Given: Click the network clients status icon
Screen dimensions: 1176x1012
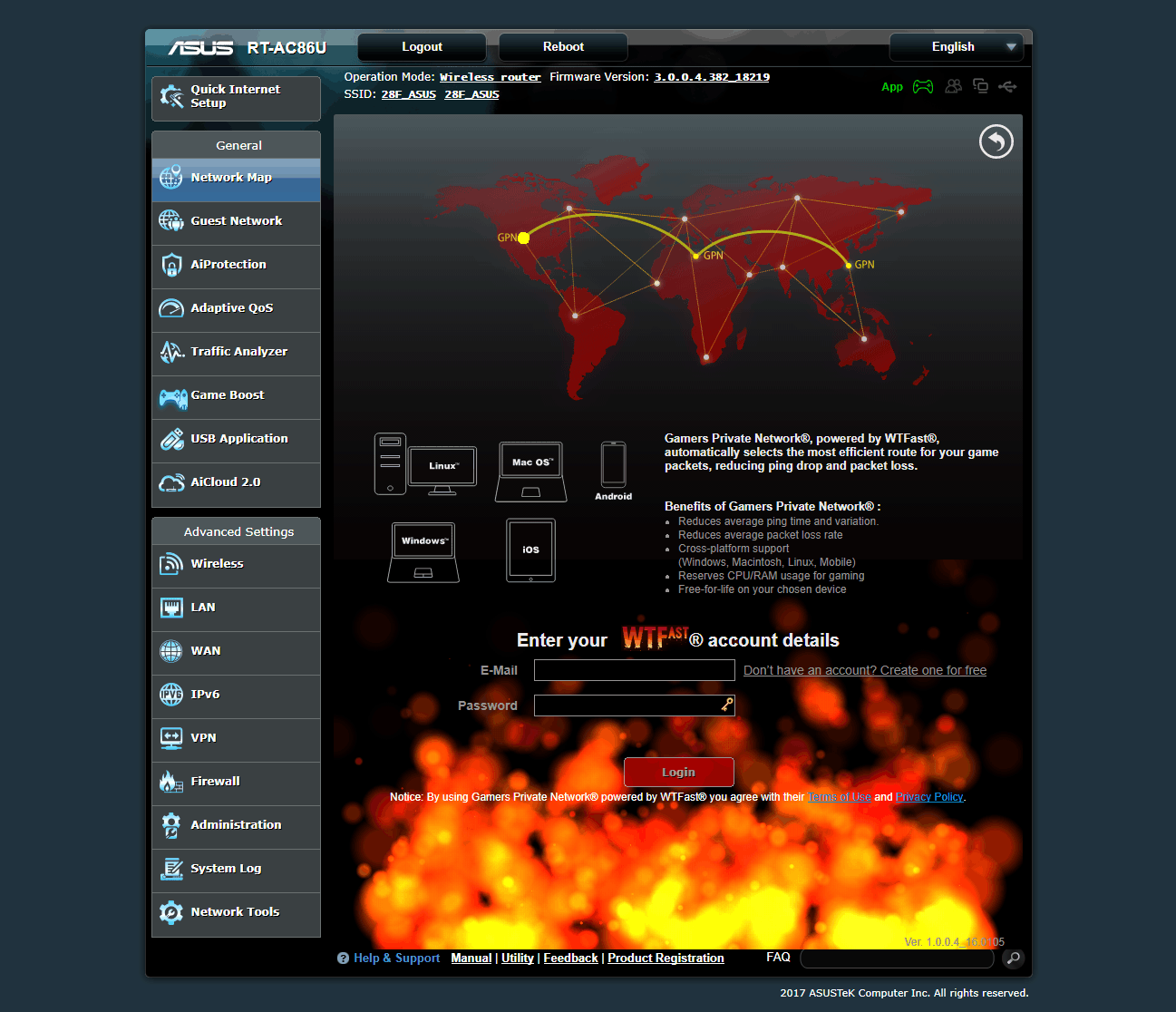Looking at the screenshot, I should pos(980,86).
